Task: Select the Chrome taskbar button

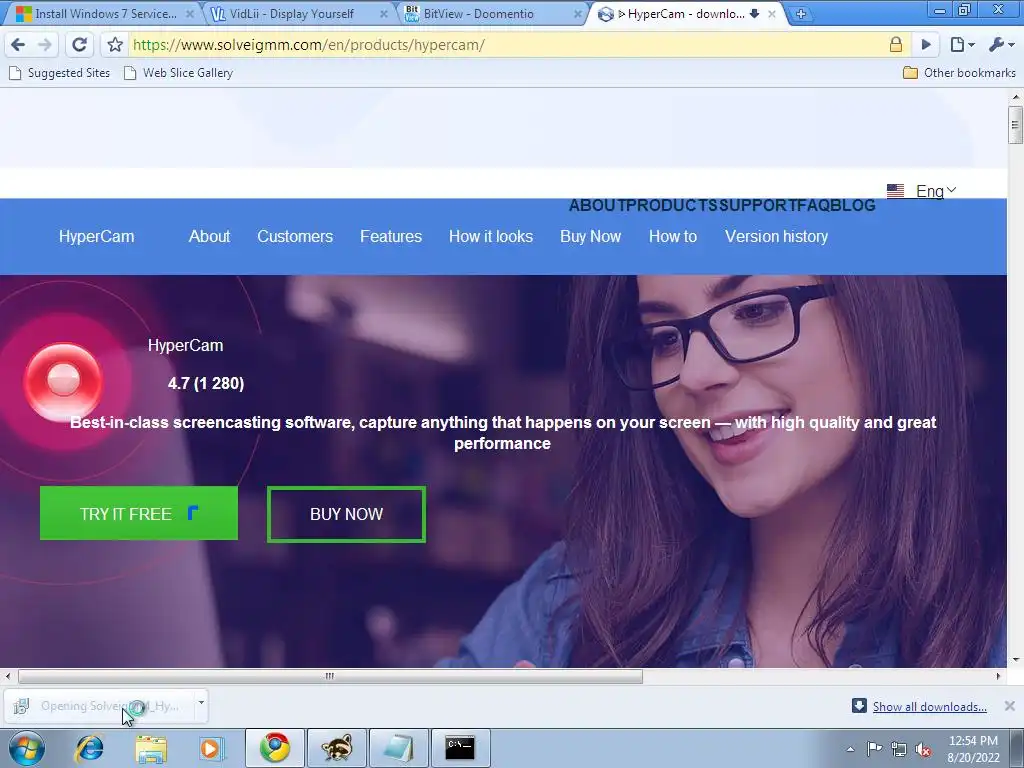Action: click(275, 748)
